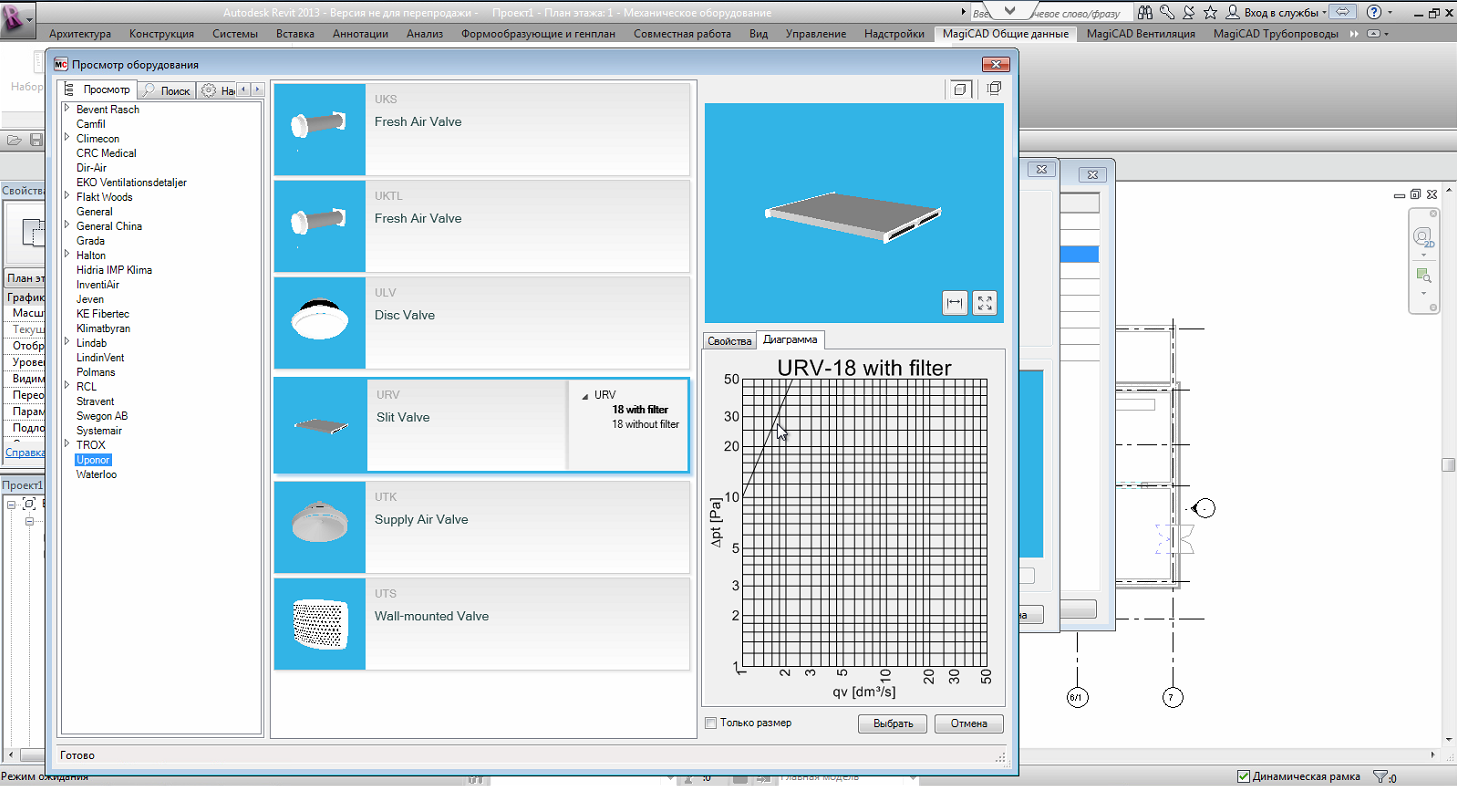Enable the 'Только размер' checkbox

[x=711, y=723]
